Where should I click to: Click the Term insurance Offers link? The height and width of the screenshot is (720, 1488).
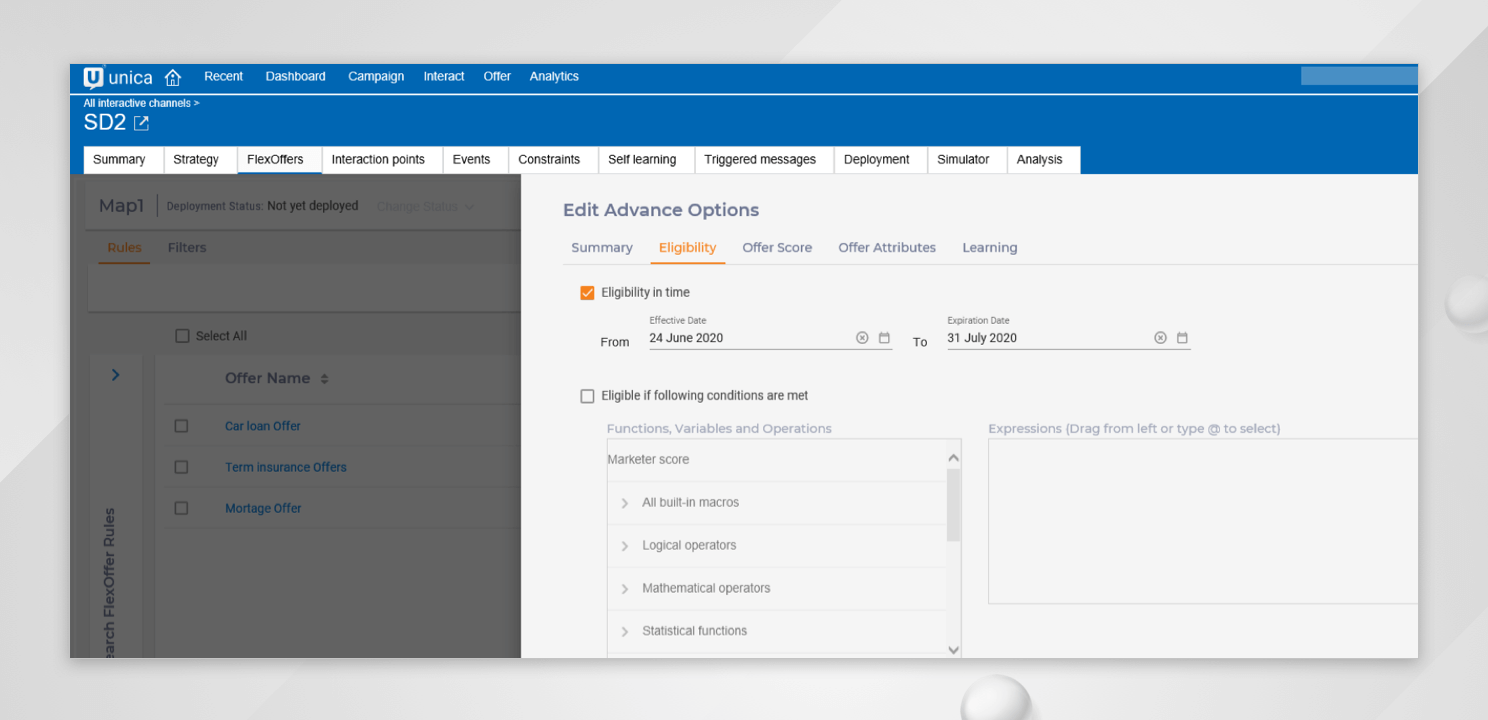coord(285,467)
